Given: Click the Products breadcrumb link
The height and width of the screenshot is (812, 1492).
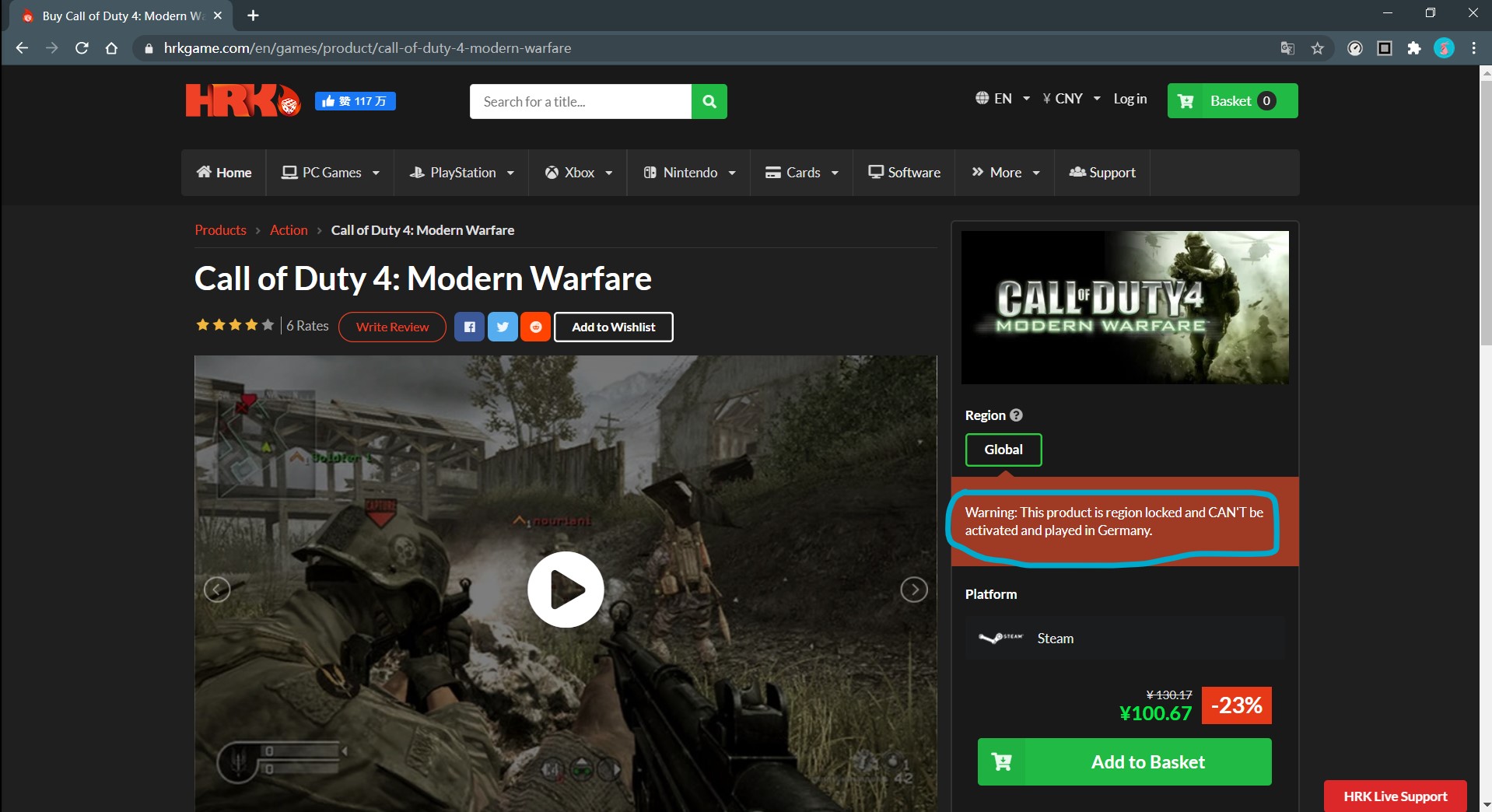Looking at the screenshot, I should [220, 230].
